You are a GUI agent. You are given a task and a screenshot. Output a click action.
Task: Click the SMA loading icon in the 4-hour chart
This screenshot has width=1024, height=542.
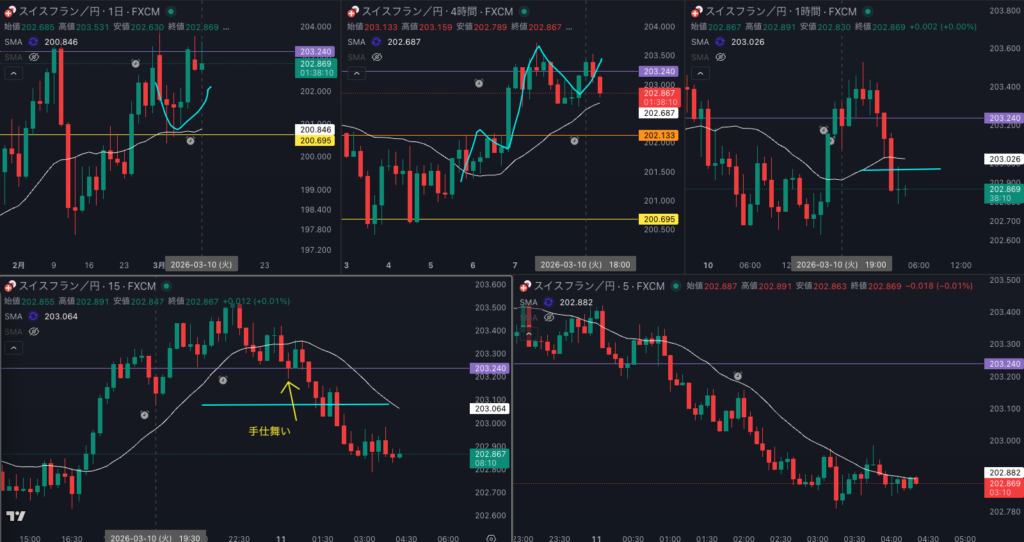tap(376, 42)
